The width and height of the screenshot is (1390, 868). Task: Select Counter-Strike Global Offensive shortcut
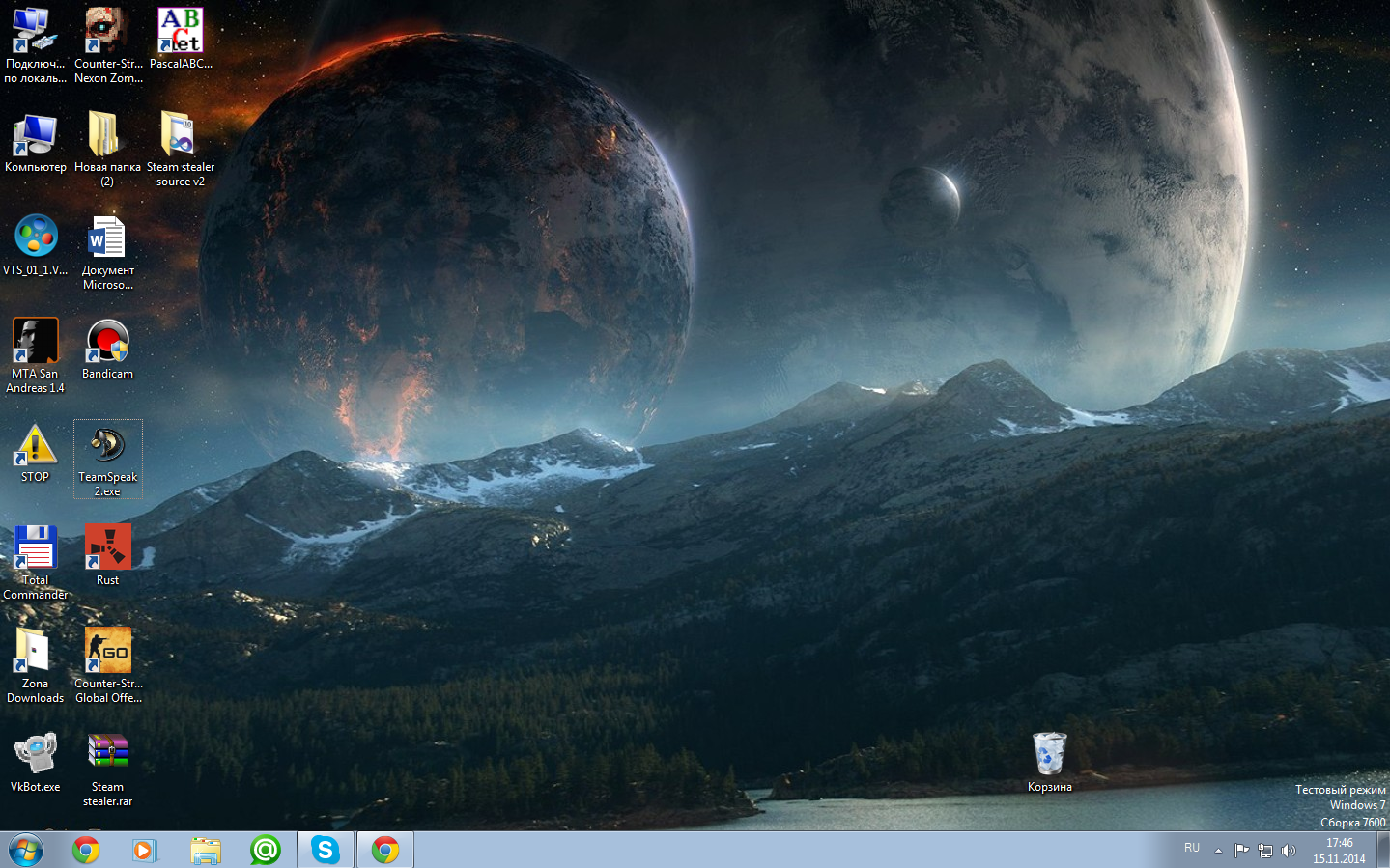click(x=107, y=665)
